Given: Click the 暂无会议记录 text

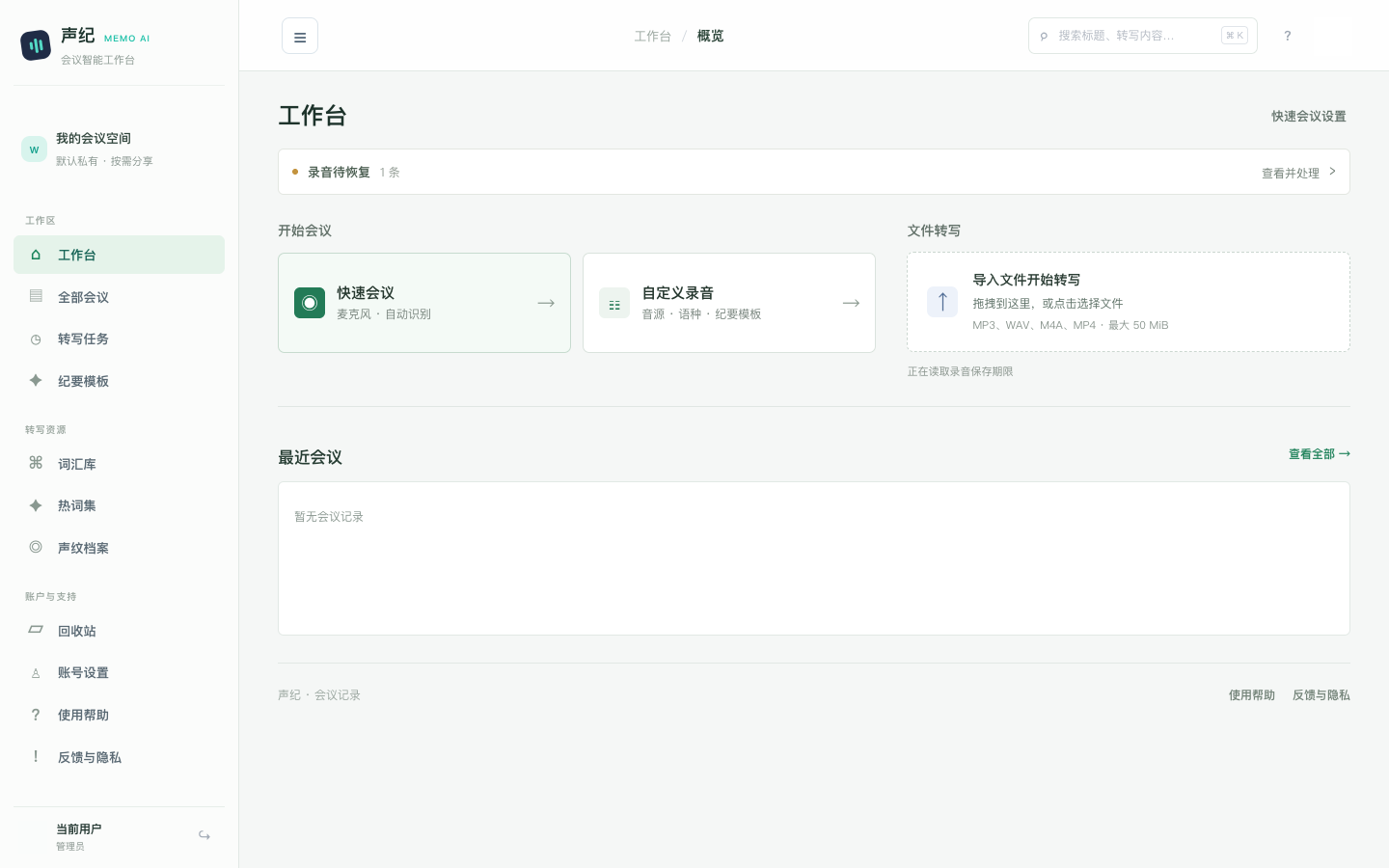Looking at the screenshot, I should tap(329, 517).
